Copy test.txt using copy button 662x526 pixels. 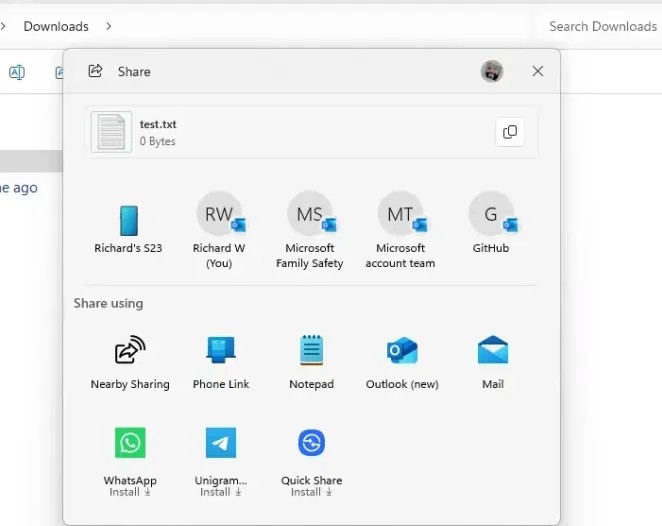pos(510,132)
